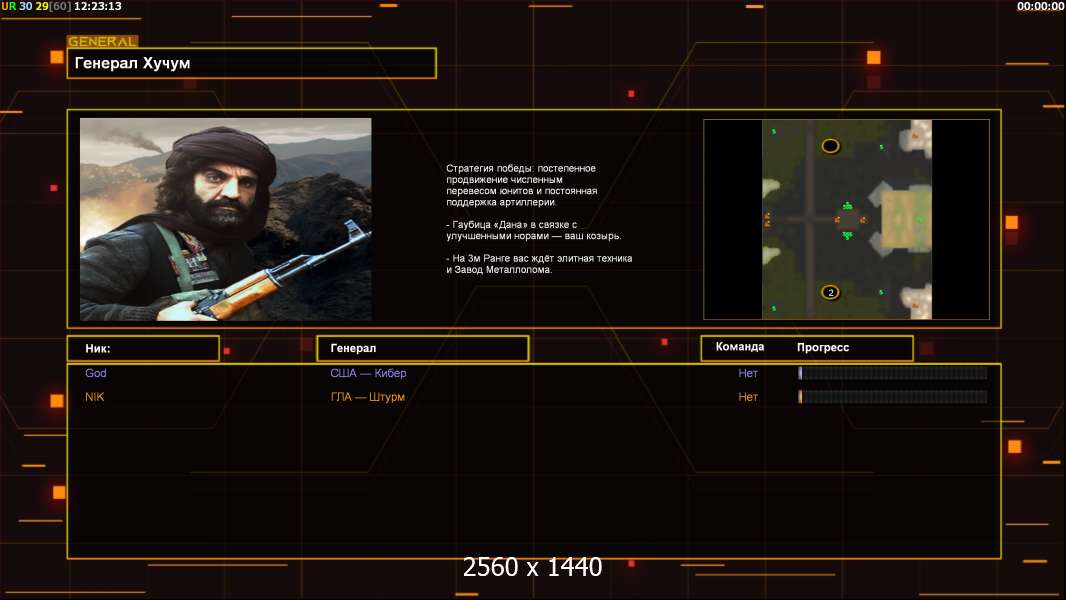Screen dimensions: 1066x600
Task: Select player name NIK
Action: (94, 397)
